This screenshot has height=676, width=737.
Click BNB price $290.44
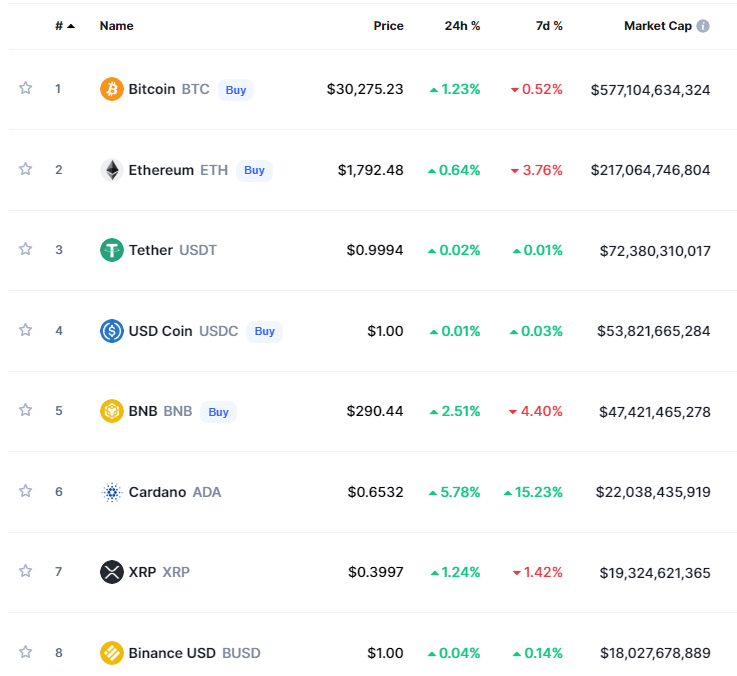click(375, 411)
